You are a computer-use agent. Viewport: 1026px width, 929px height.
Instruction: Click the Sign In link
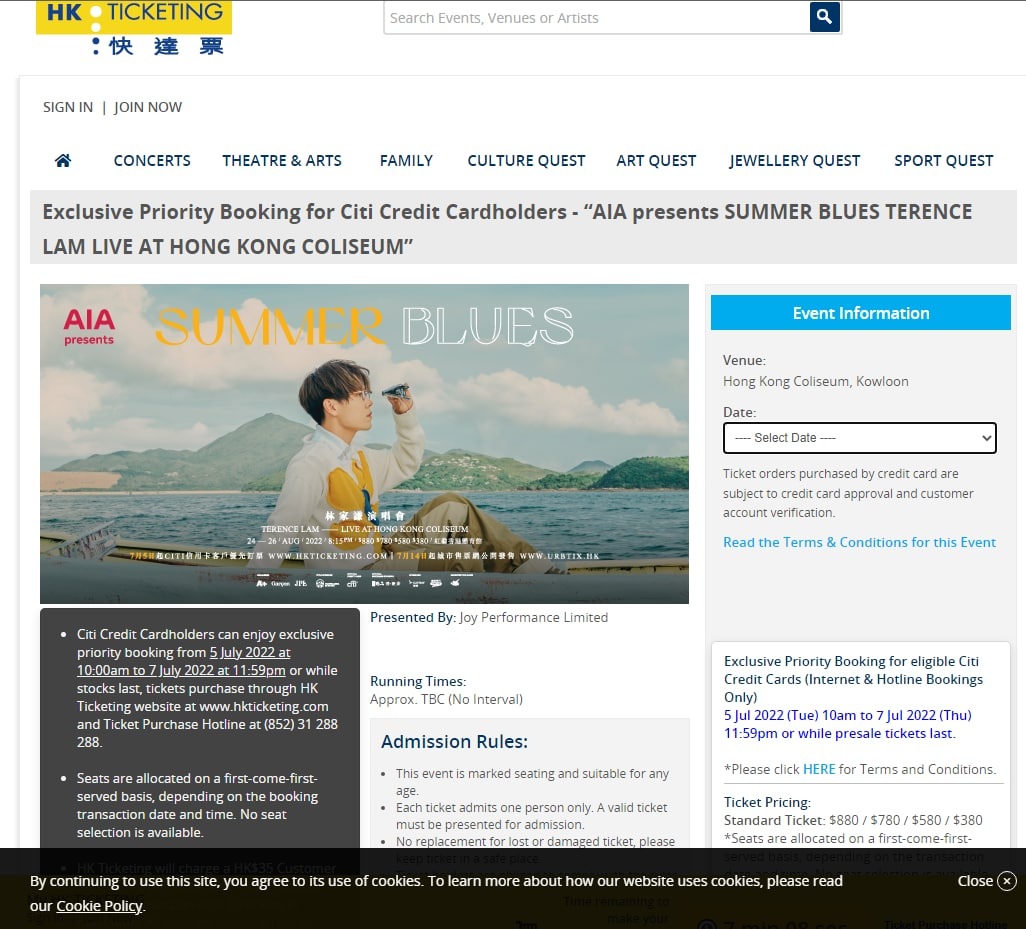click(68, 107)
